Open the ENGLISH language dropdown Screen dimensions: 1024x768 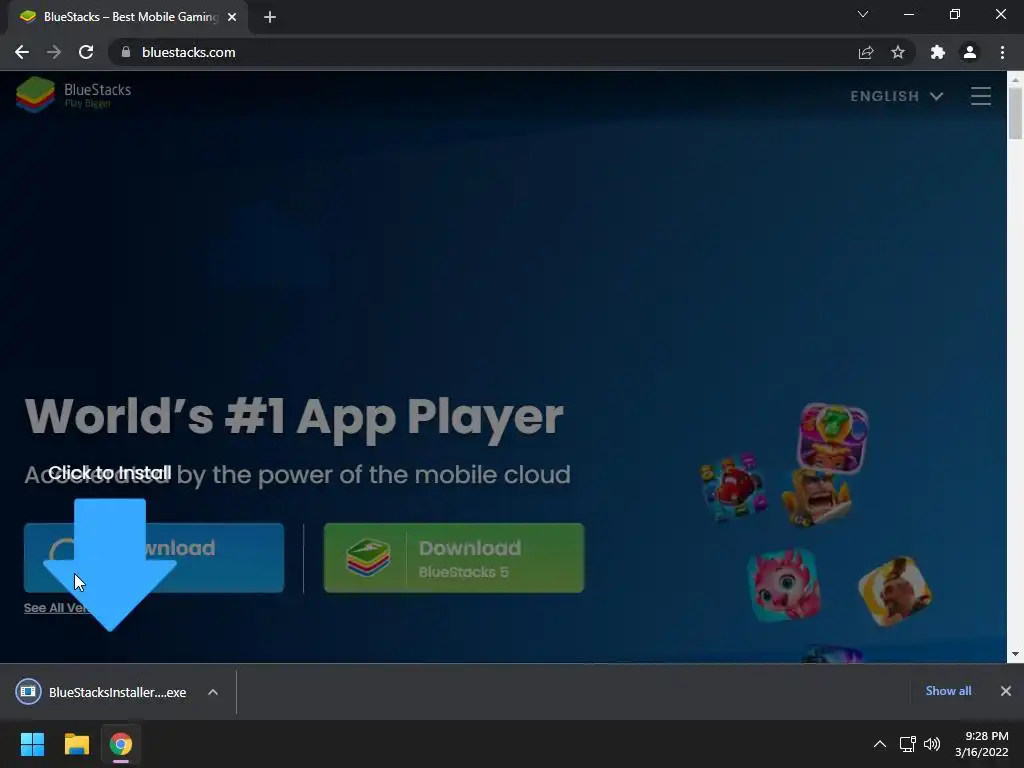pos(897,96)
